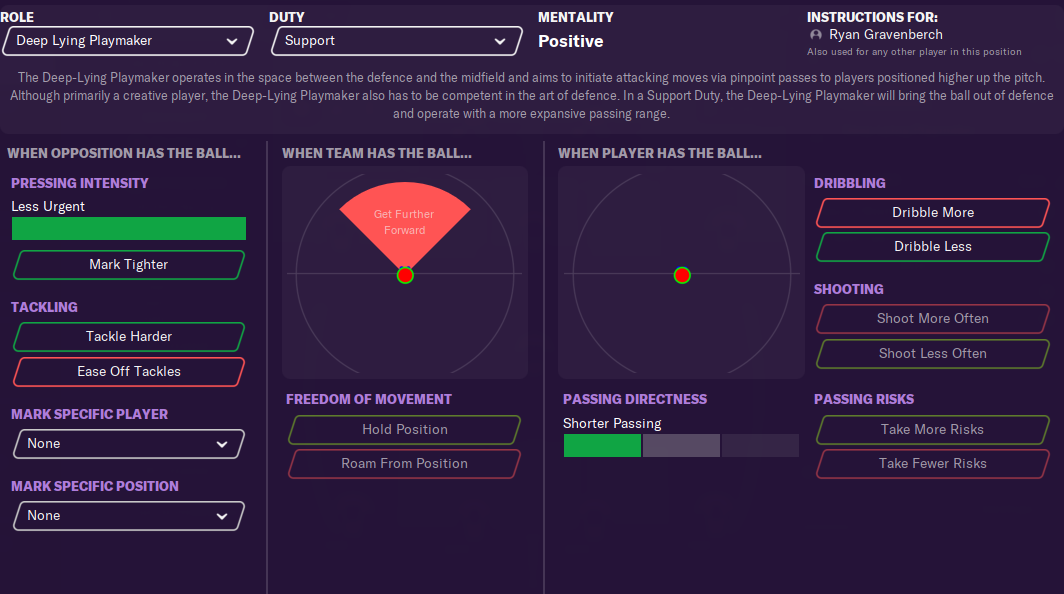The width and height of the screenshot is (1064, 594).
Task: Toggle Dribble More instruction
Action: [x=933, y=213]
